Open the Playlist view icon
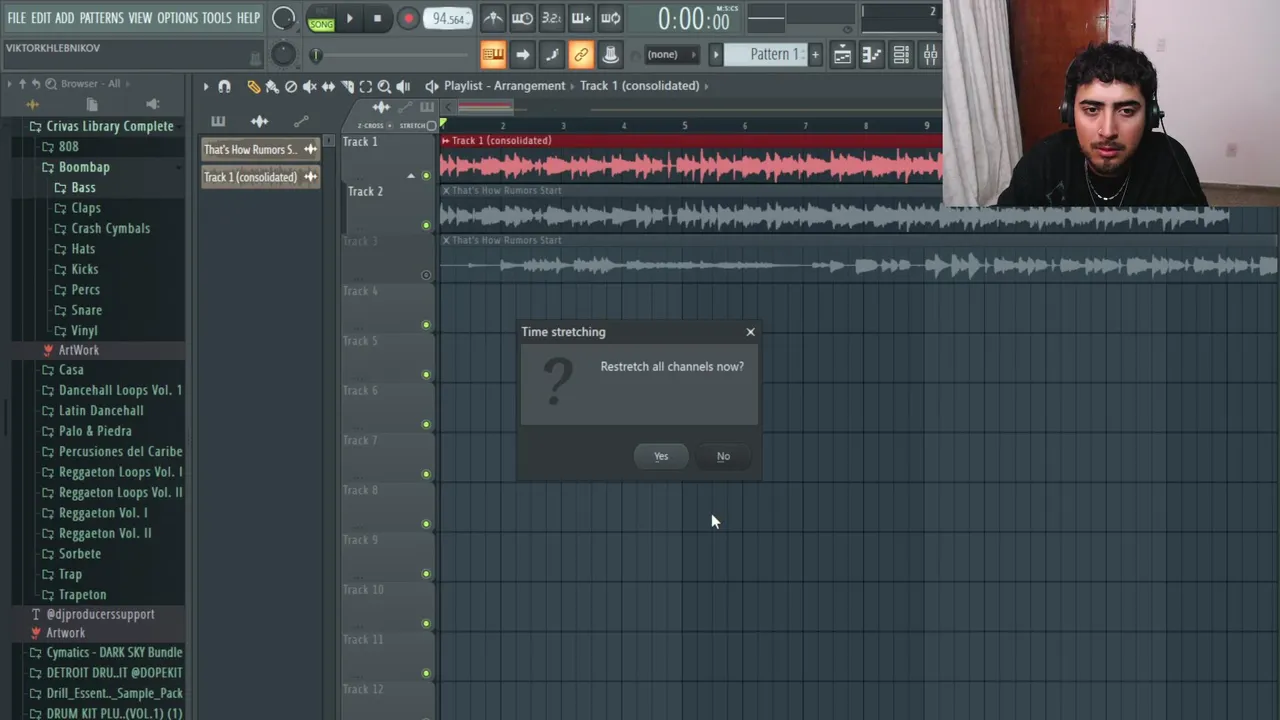The image size is (1280, 720). click(x=843, y=54)
